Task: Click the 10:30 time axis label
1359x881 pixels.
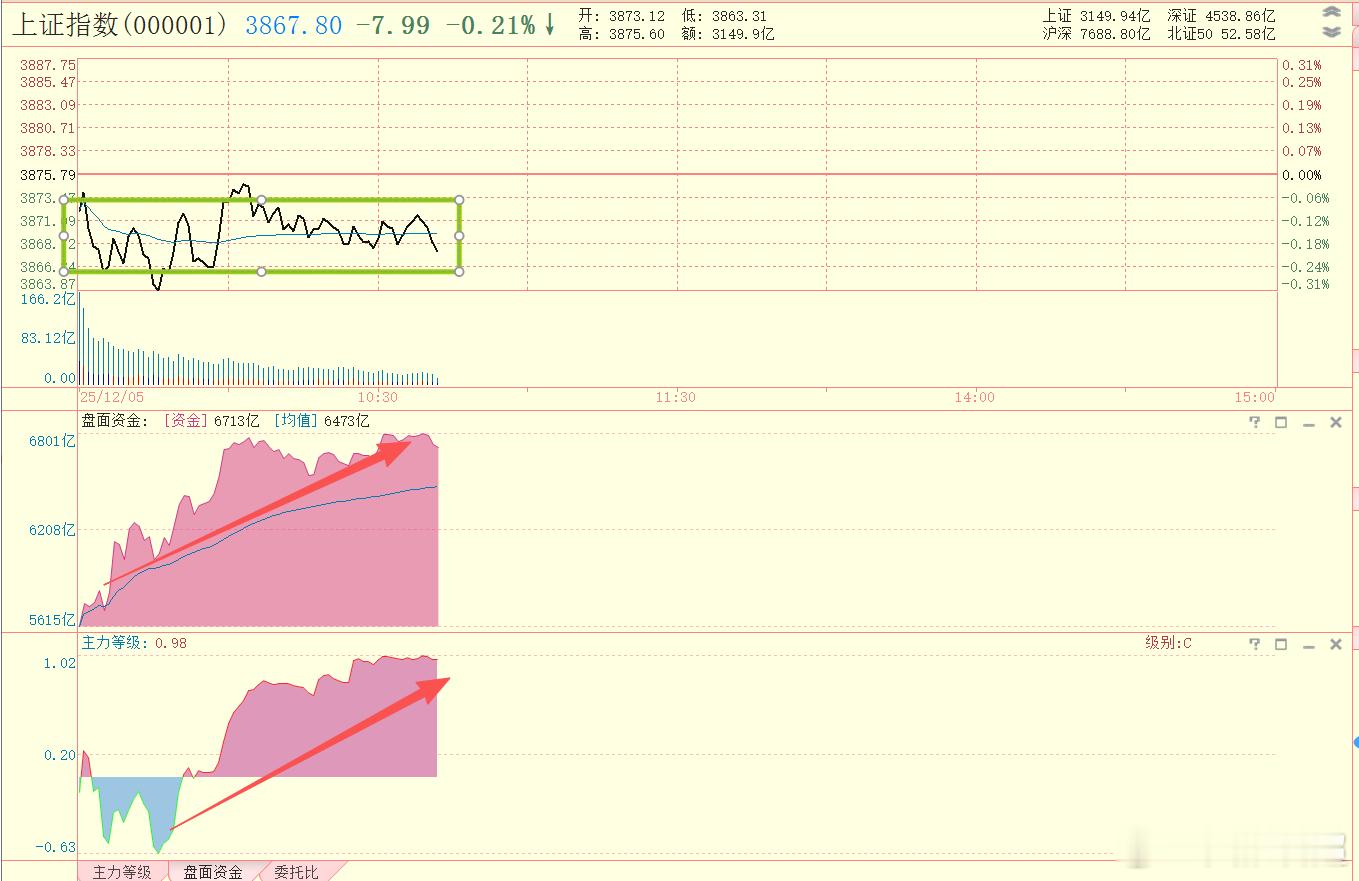Action: [378, 397]
